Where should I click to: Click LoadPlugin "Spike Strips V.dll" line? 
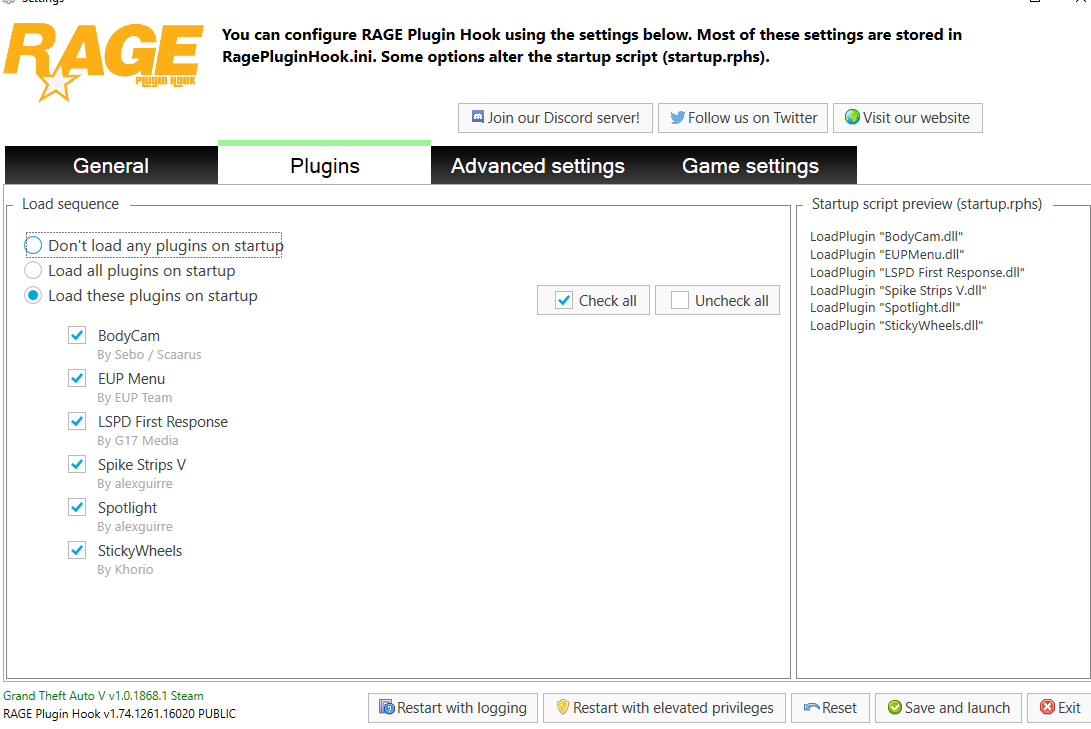[898, 291]
